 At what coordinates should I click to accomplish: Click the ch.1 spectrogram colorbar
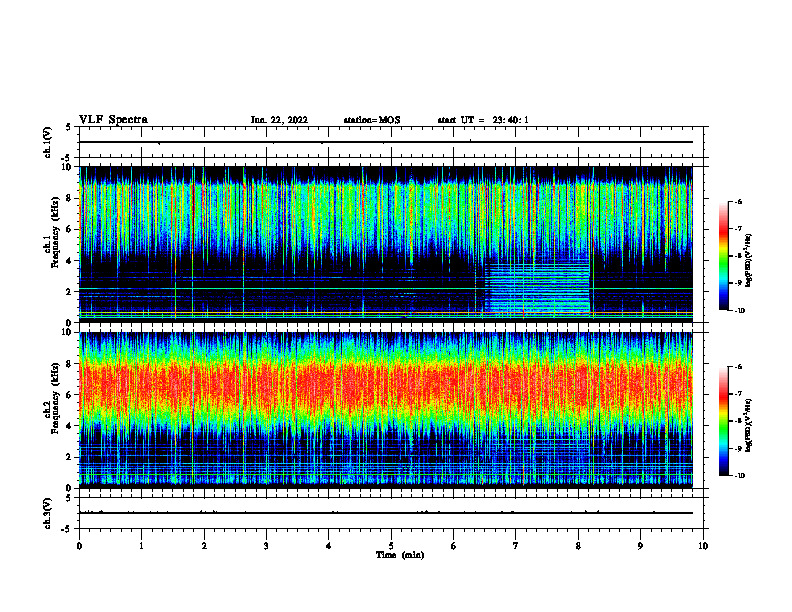(723, 256)
